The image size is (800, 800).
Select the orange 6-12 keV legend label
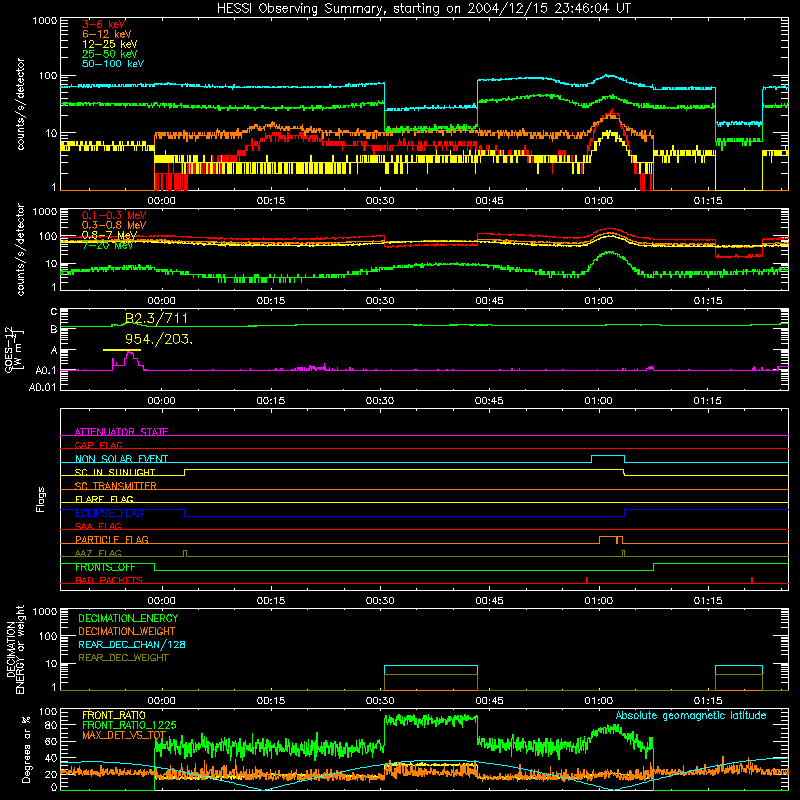[107, 34]
